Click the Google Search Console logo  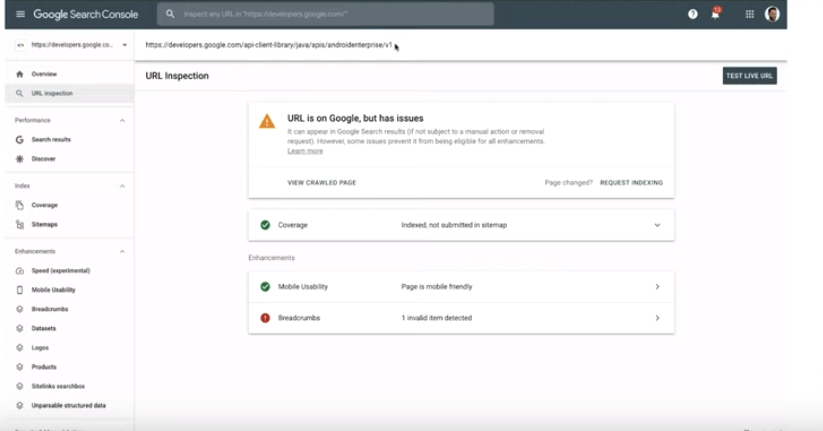click(86, 14)
